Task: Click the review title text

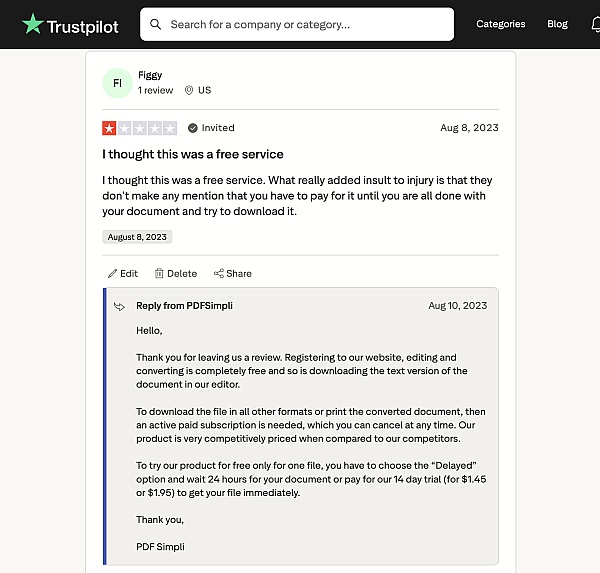Action: click(193, 154)
